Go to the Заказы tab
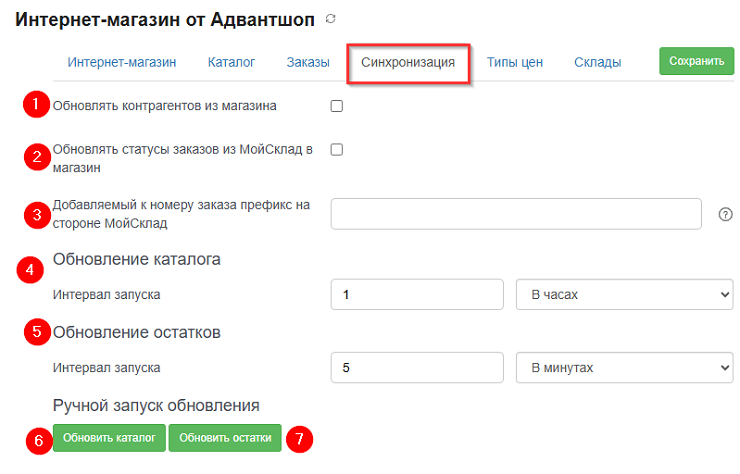 pyautogui.click(x=308, y=62)
